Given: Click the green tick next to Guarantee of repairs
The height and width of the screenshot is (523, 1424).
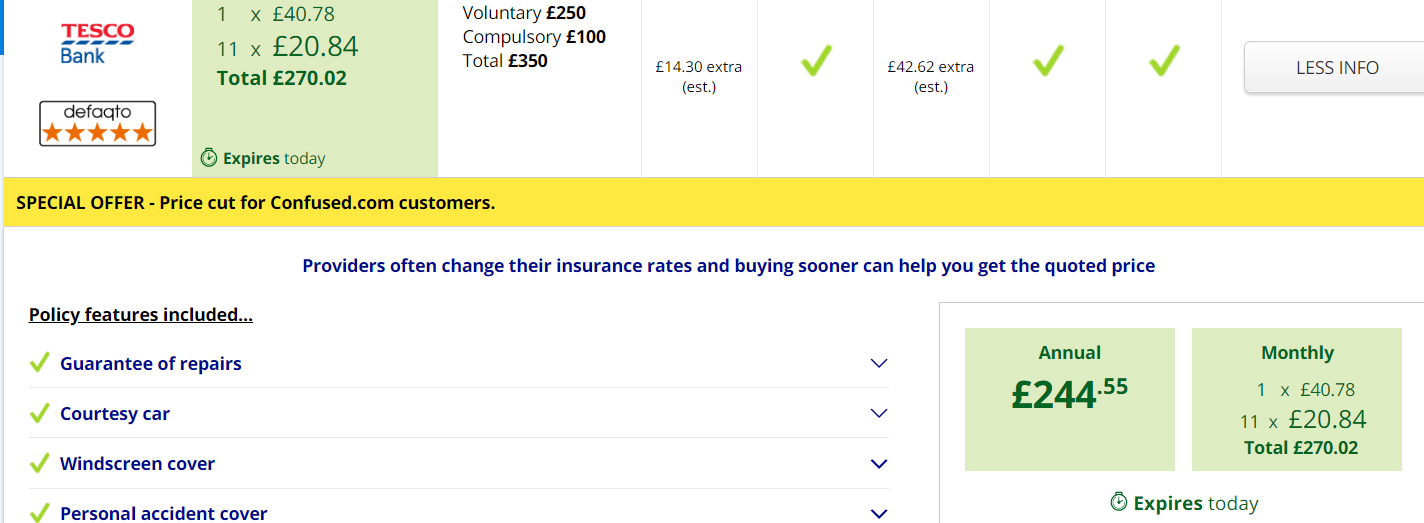Looking at the screenshot, I should tap(40, 362).
